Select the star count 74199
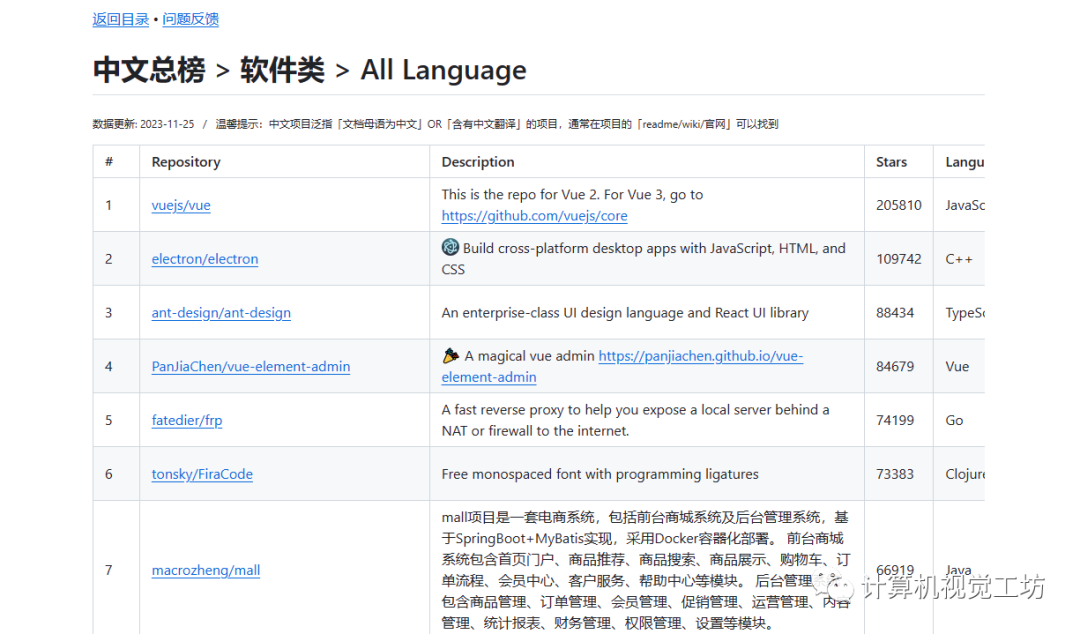This screenshot has width=1080, height=634. [x=895, y=420]
